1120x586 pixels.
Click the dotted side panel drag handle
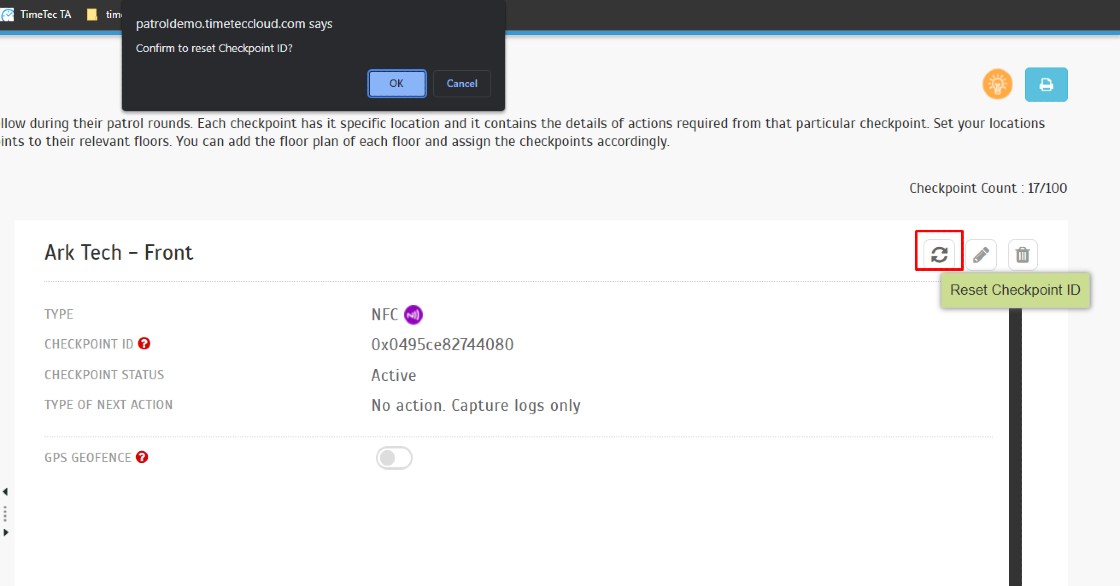(5, 513)
